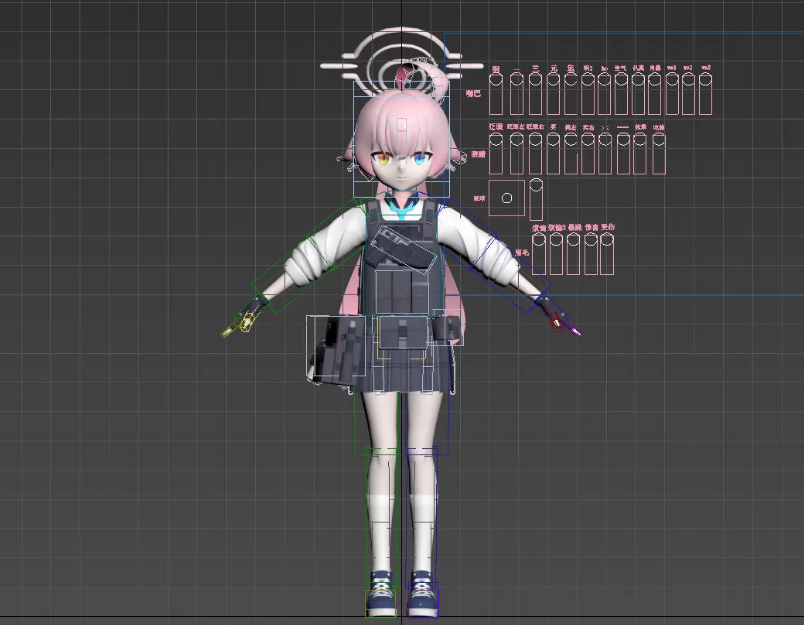Select the '一' mouth slider handle
Screen dimensions: 804x625
point(516,79)
